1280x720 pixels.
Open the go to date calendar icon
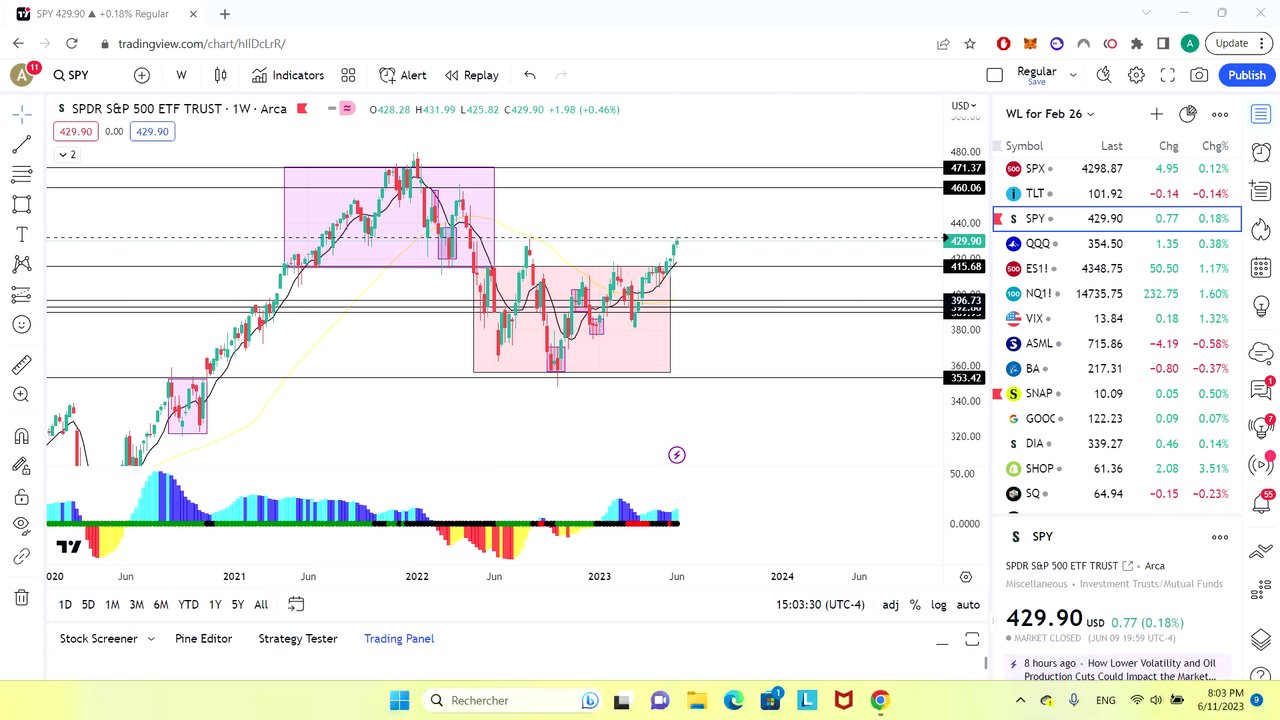tap(296, 604)
